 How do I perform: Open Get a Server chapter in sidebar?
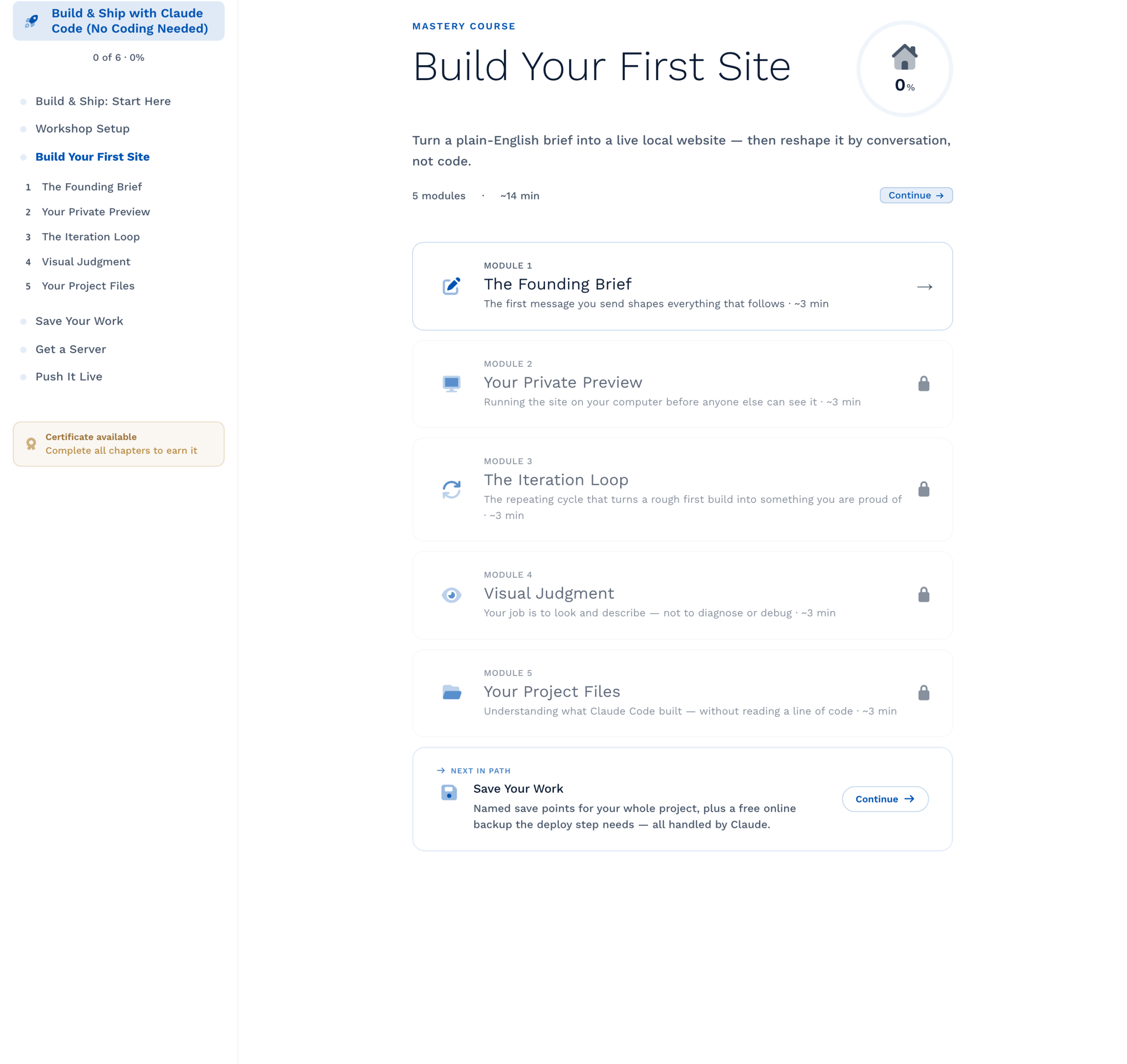tap(71, 349)
